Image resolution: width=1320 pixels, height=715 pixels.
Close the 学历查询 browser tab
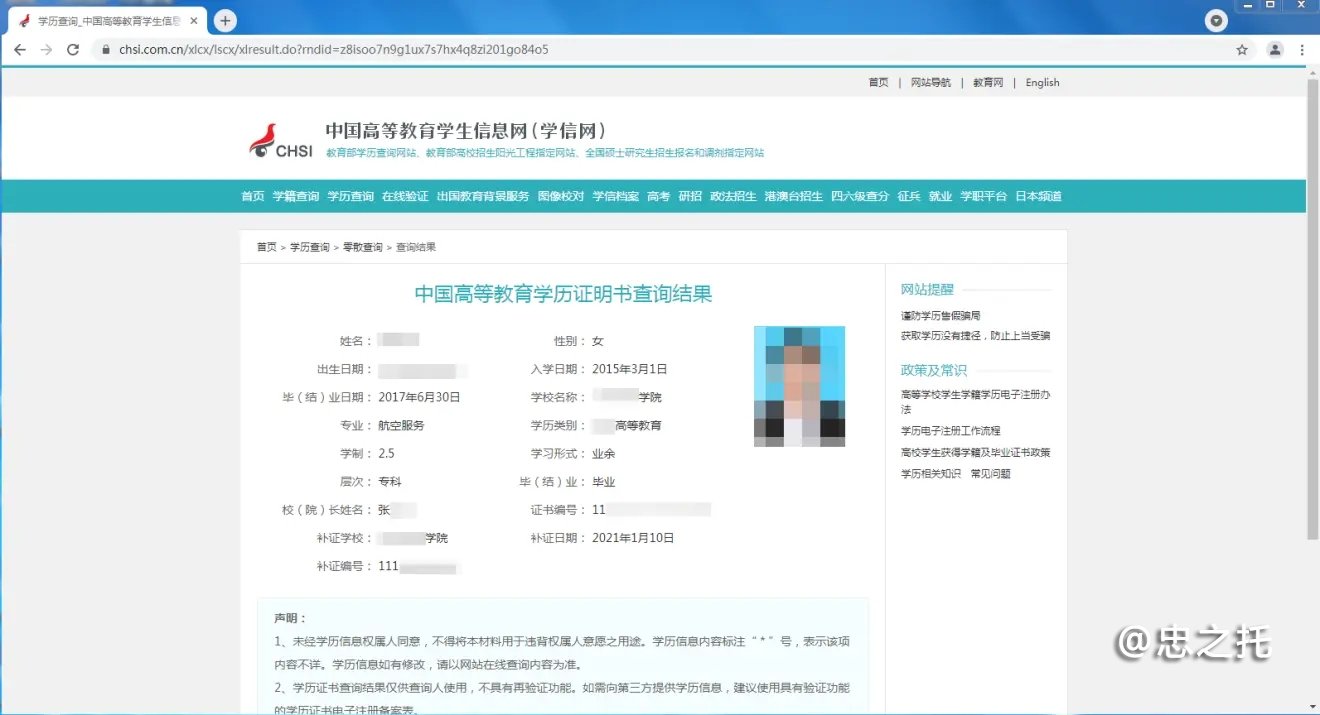pyautogui.click(x=194, y=20)
